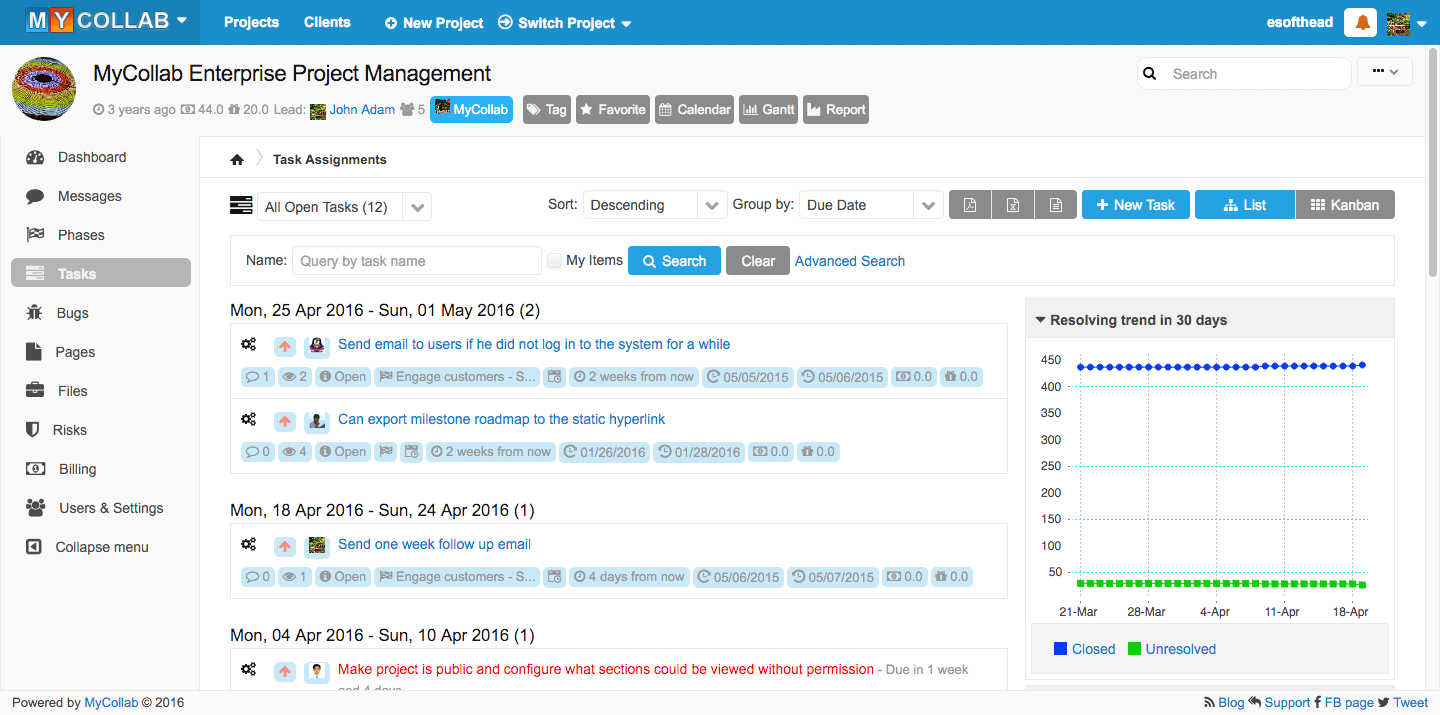Click the project logo image
1440x715 pixels.
(44, 89)
